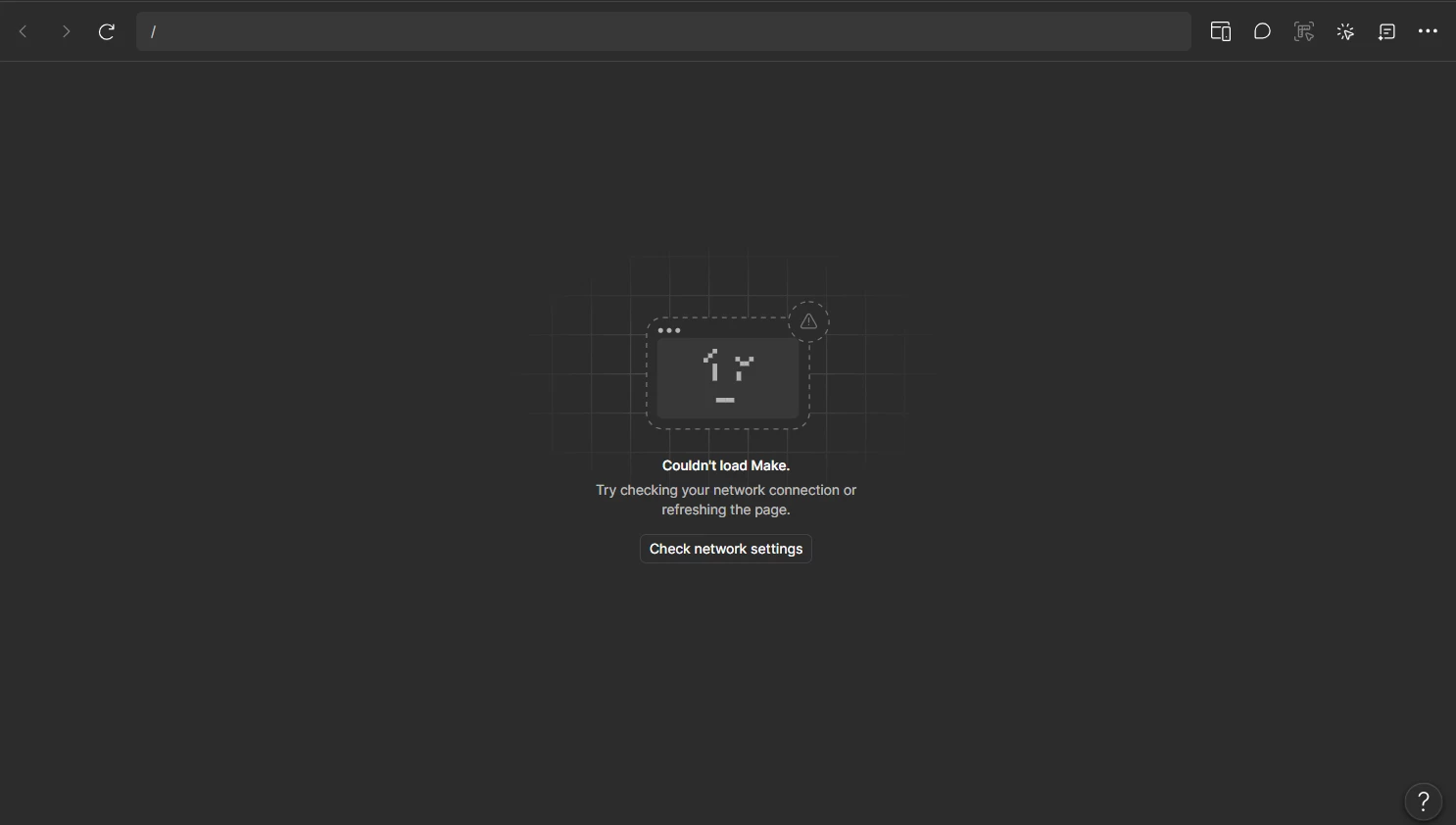Screen dimensions: 1456x825
Task: Reload the preview page
Action: [107, 31]
